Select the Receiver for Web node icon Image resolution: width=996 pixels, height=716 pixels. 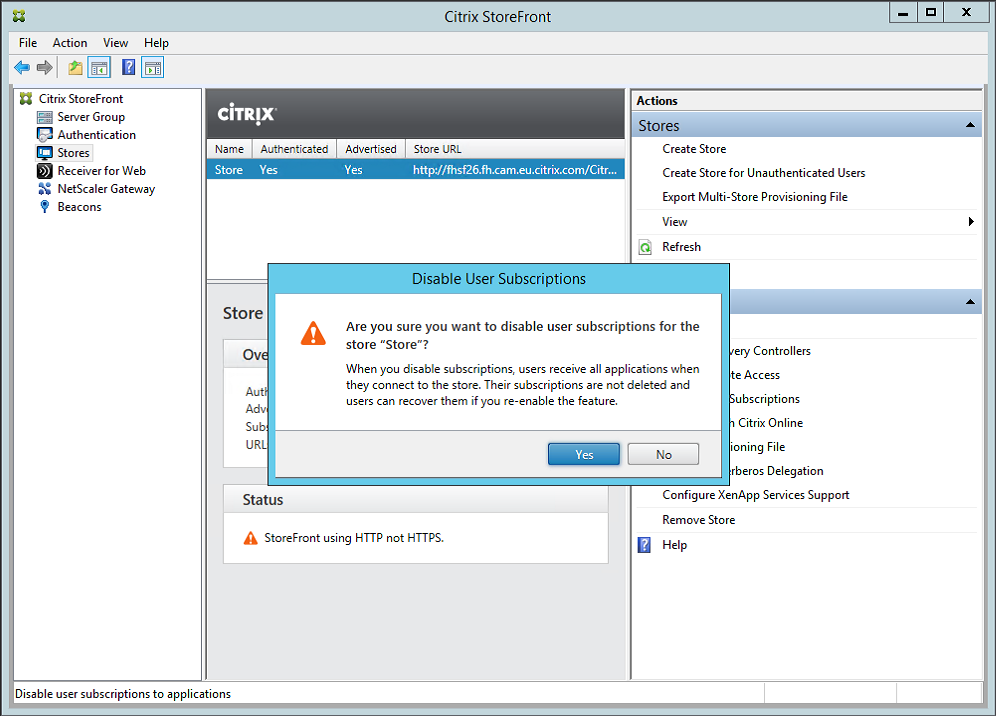click(x=44, y=171)
